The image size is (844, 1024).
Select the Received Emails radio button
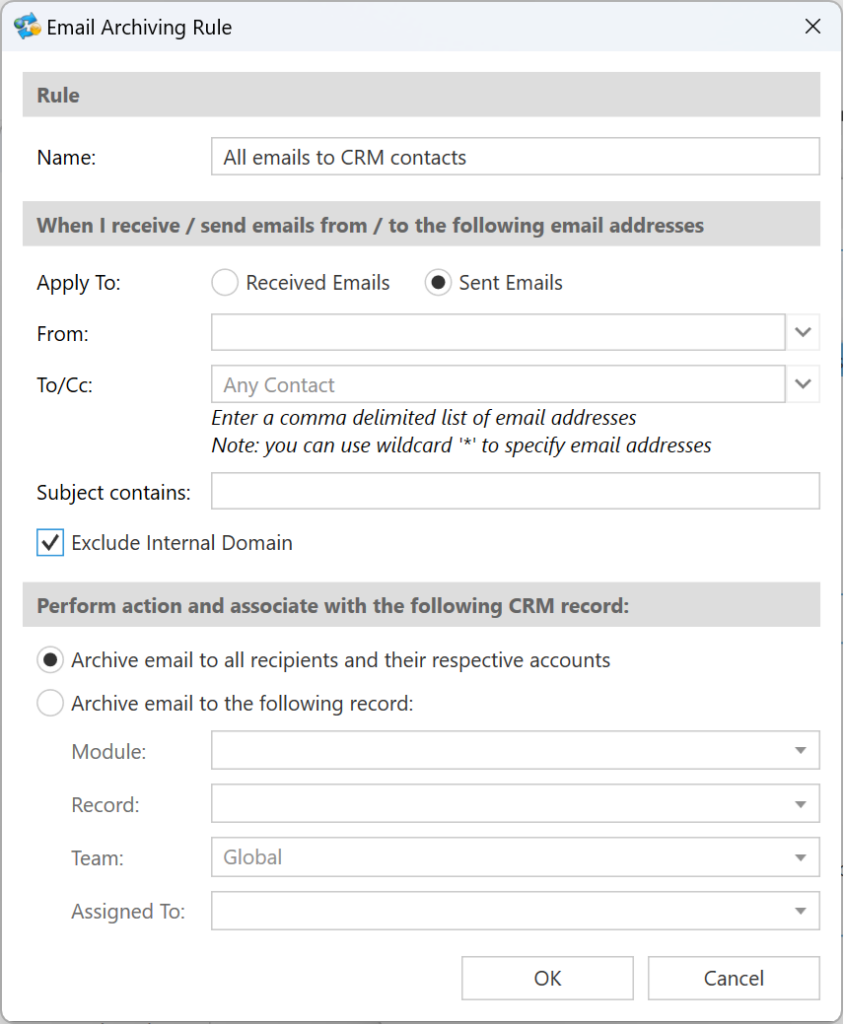[225, 283]
